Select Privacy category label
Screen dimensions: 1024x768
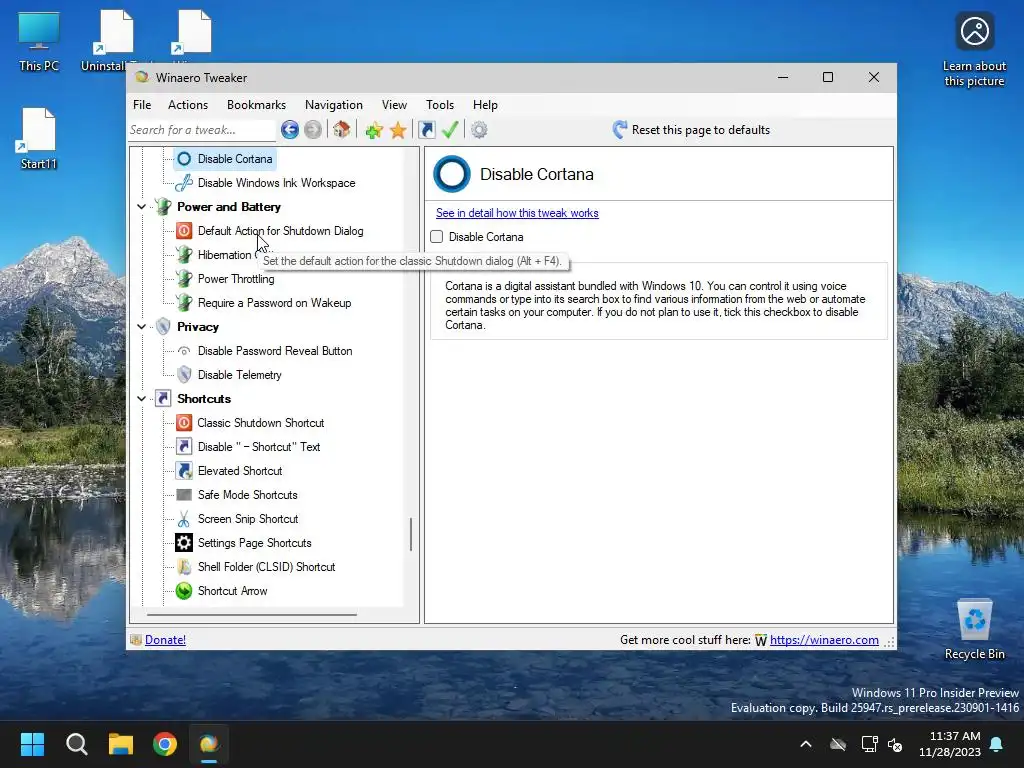click(x=198, y=327)
